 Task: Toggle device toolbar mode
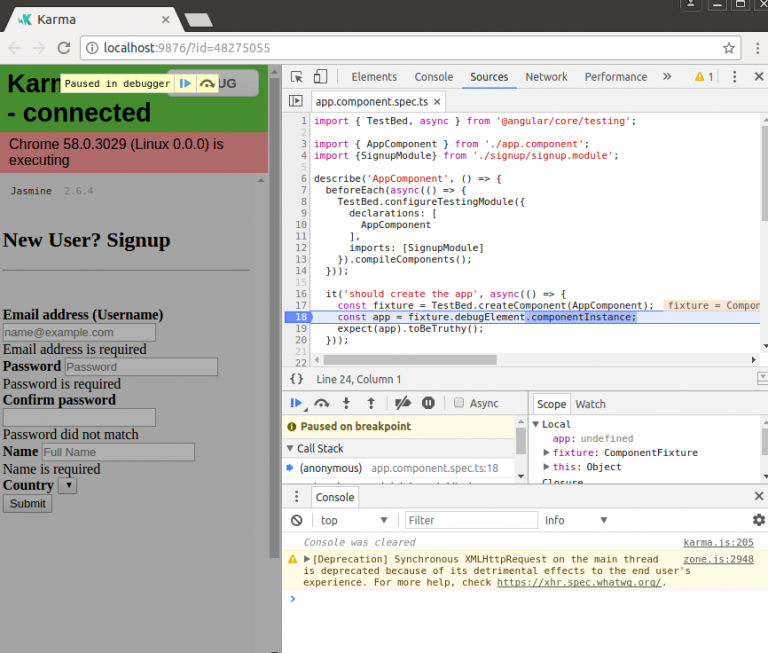click(x=321, y=77)
